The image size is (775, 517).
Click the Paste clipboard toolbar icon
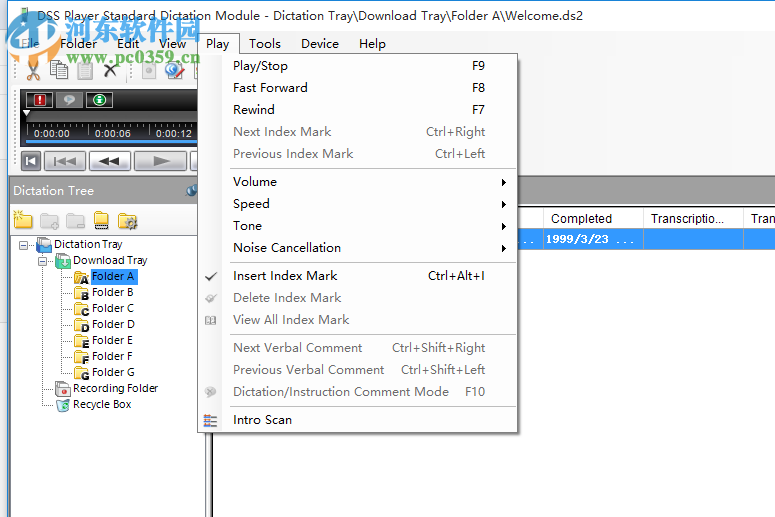tap(85, 71)
